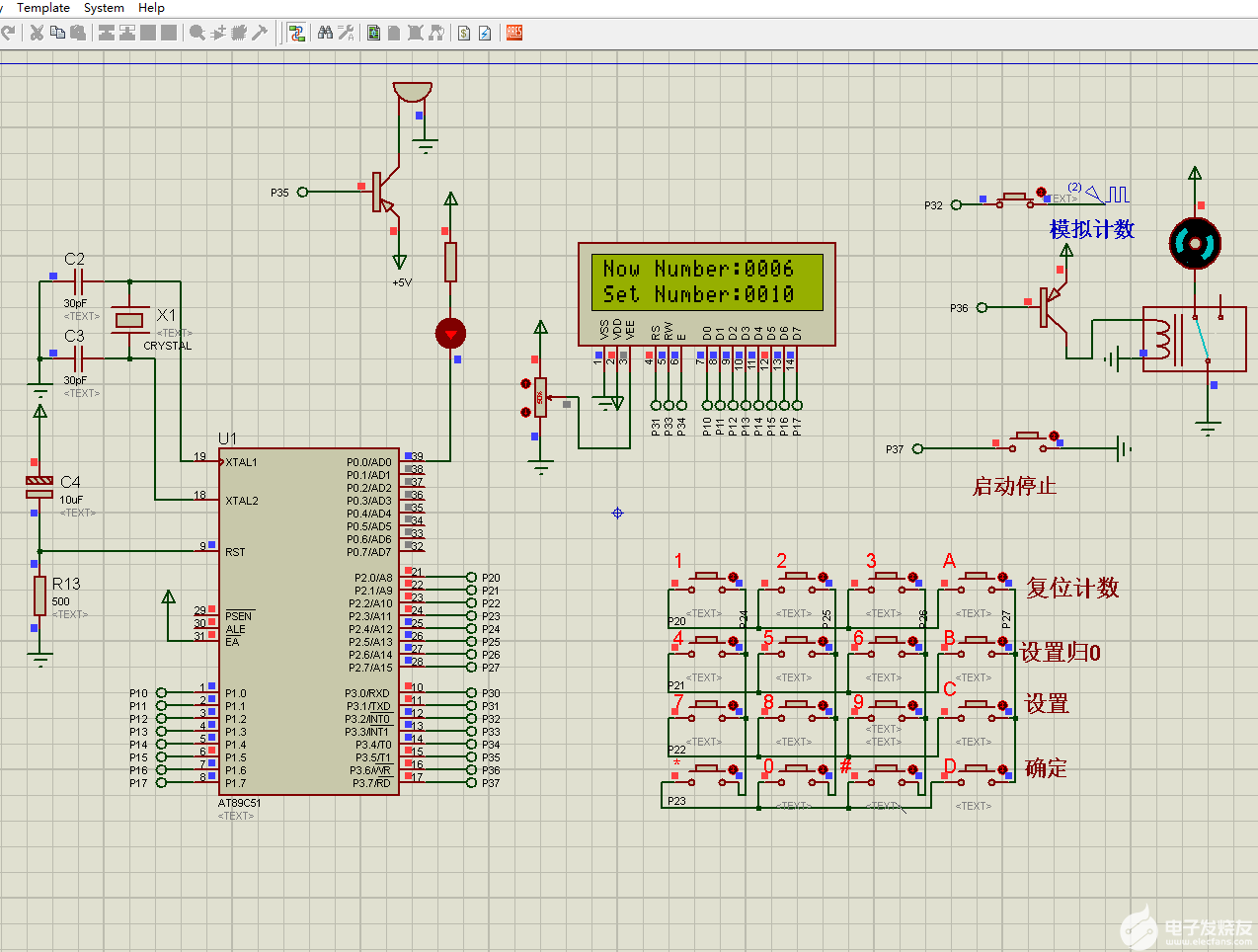The width and height of the screenshot is (1258, 952).
Task: Open the System menu
Action: [x=104, y=8]
